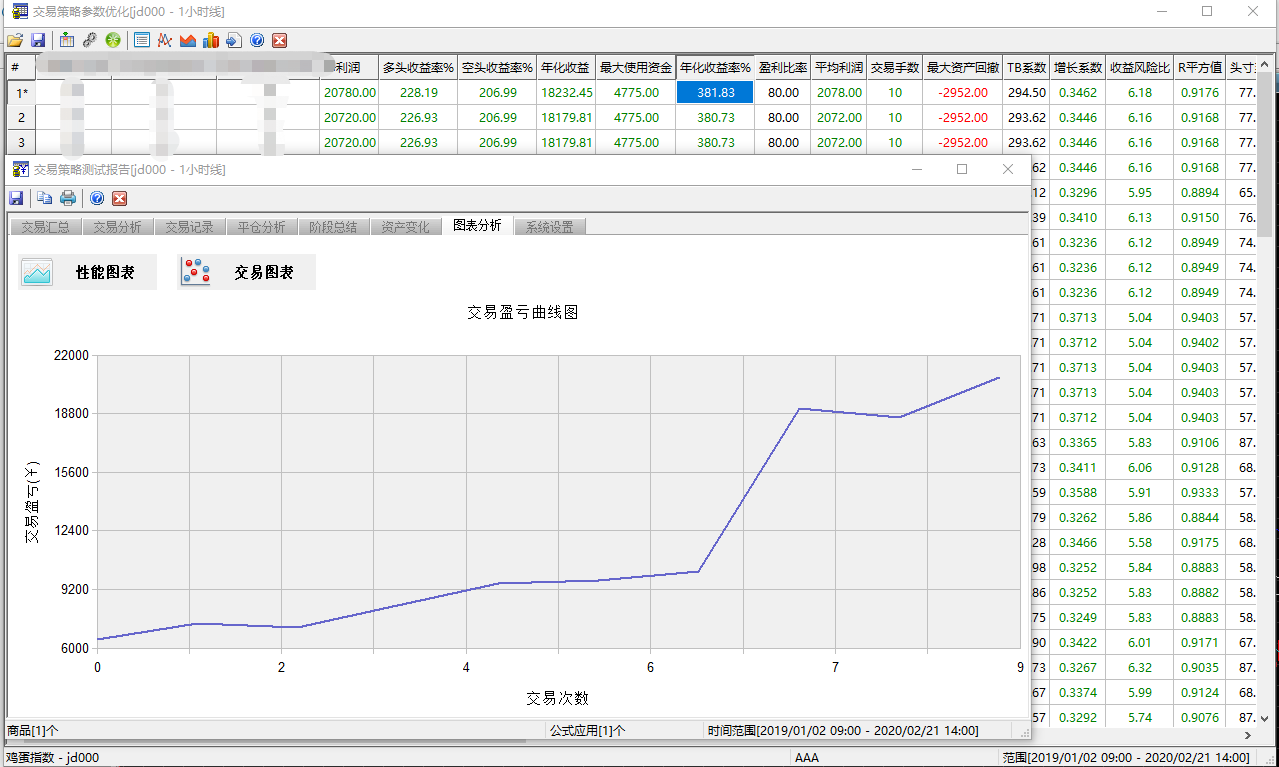Click the open folder icon in the optimization toolbar
The height and width of the screenshot is (767, 1279).
click(x=15, y=41)
